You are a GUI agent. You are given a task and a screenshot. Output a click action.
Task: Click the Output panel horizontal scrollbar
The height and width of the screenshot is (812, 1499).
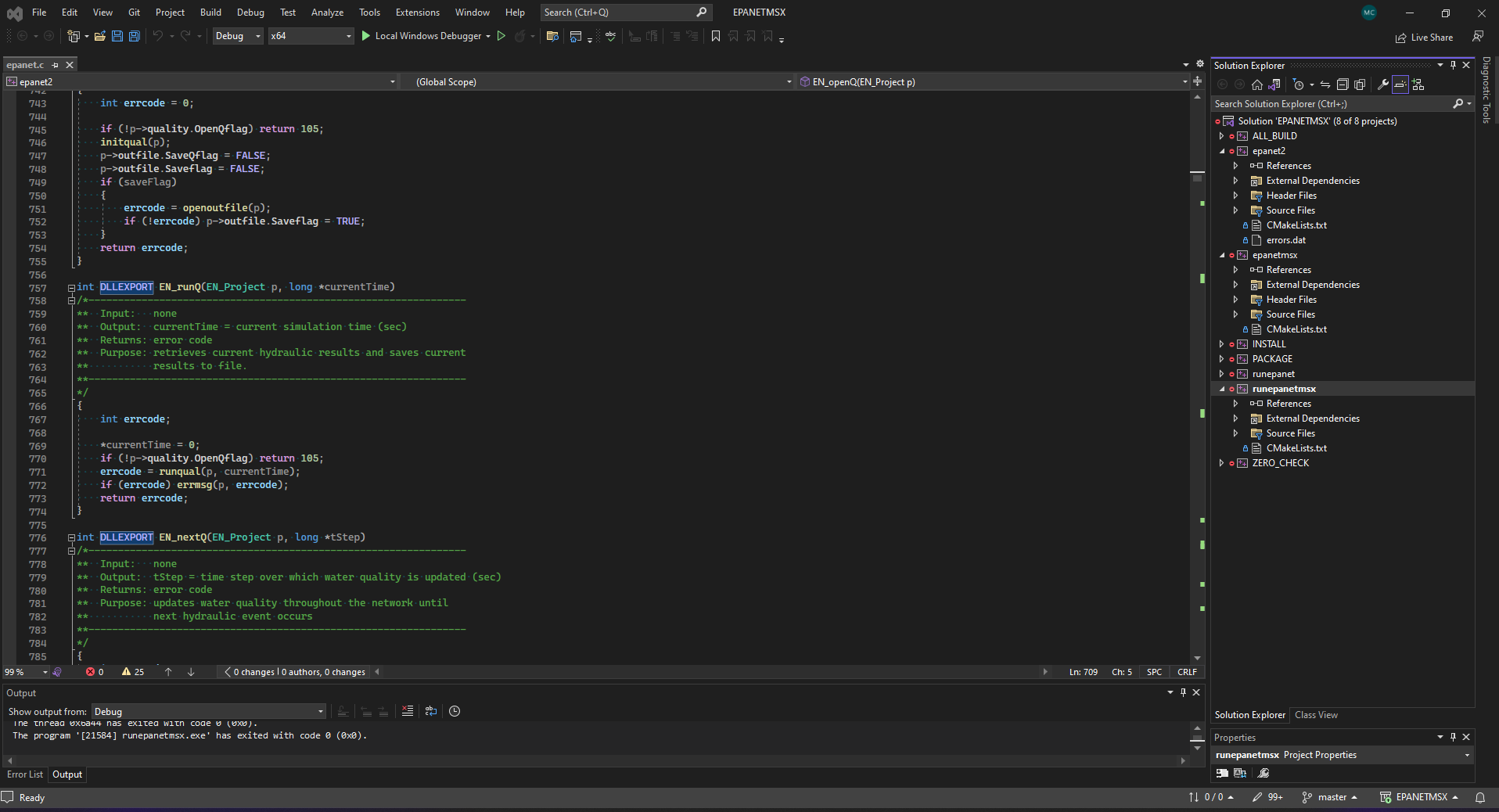596,760
